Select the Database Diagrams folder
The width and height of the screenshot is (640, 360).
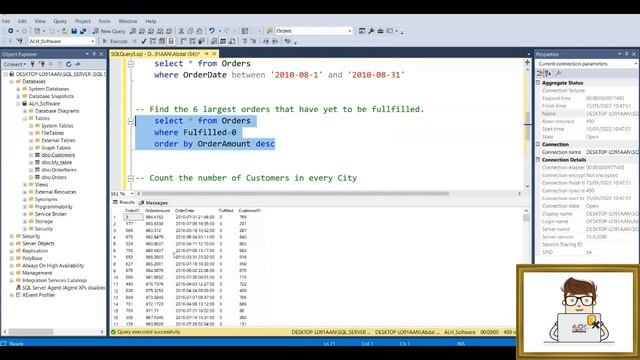57,111
